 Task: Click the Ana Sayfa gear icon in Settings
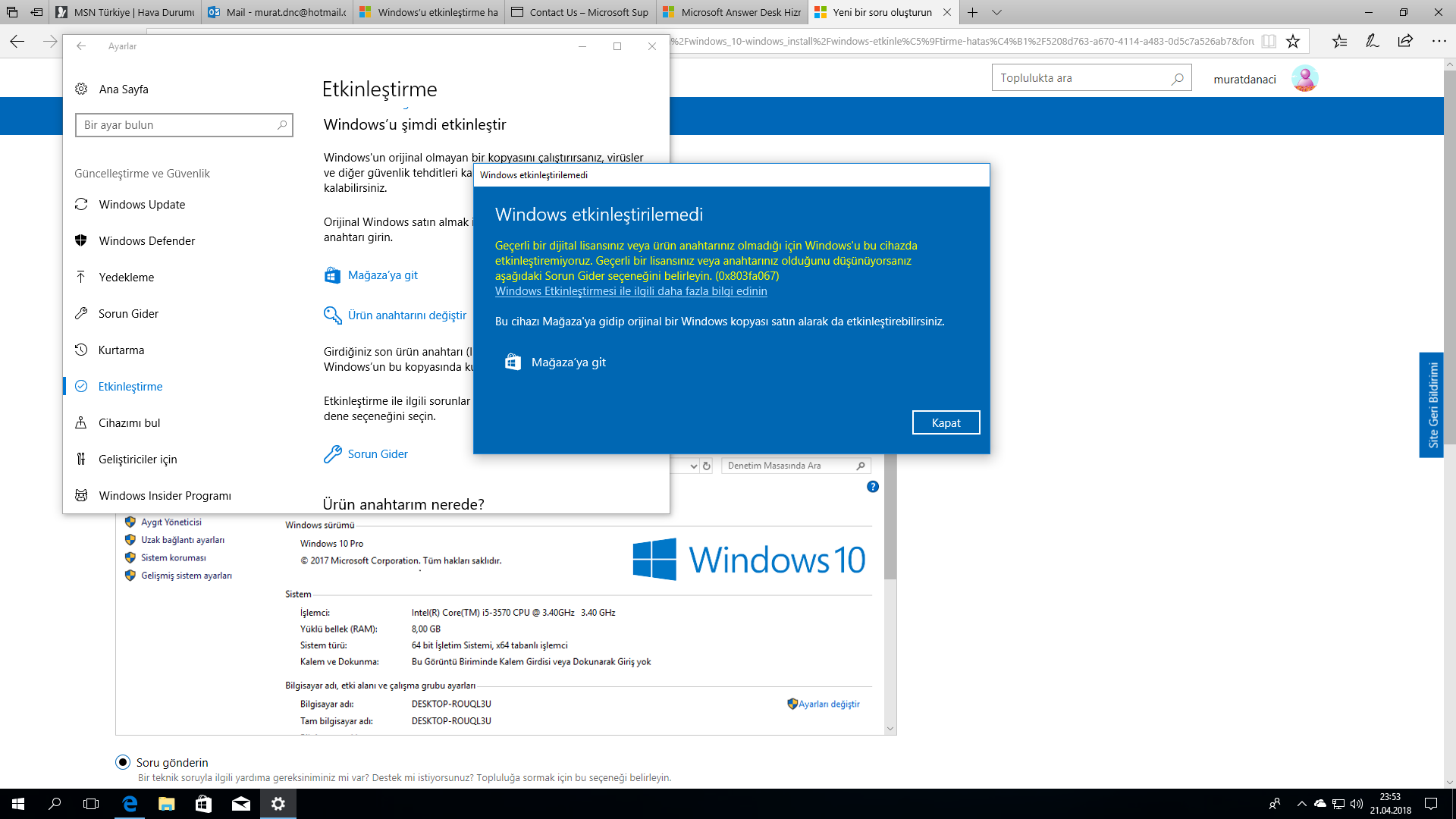81,89
